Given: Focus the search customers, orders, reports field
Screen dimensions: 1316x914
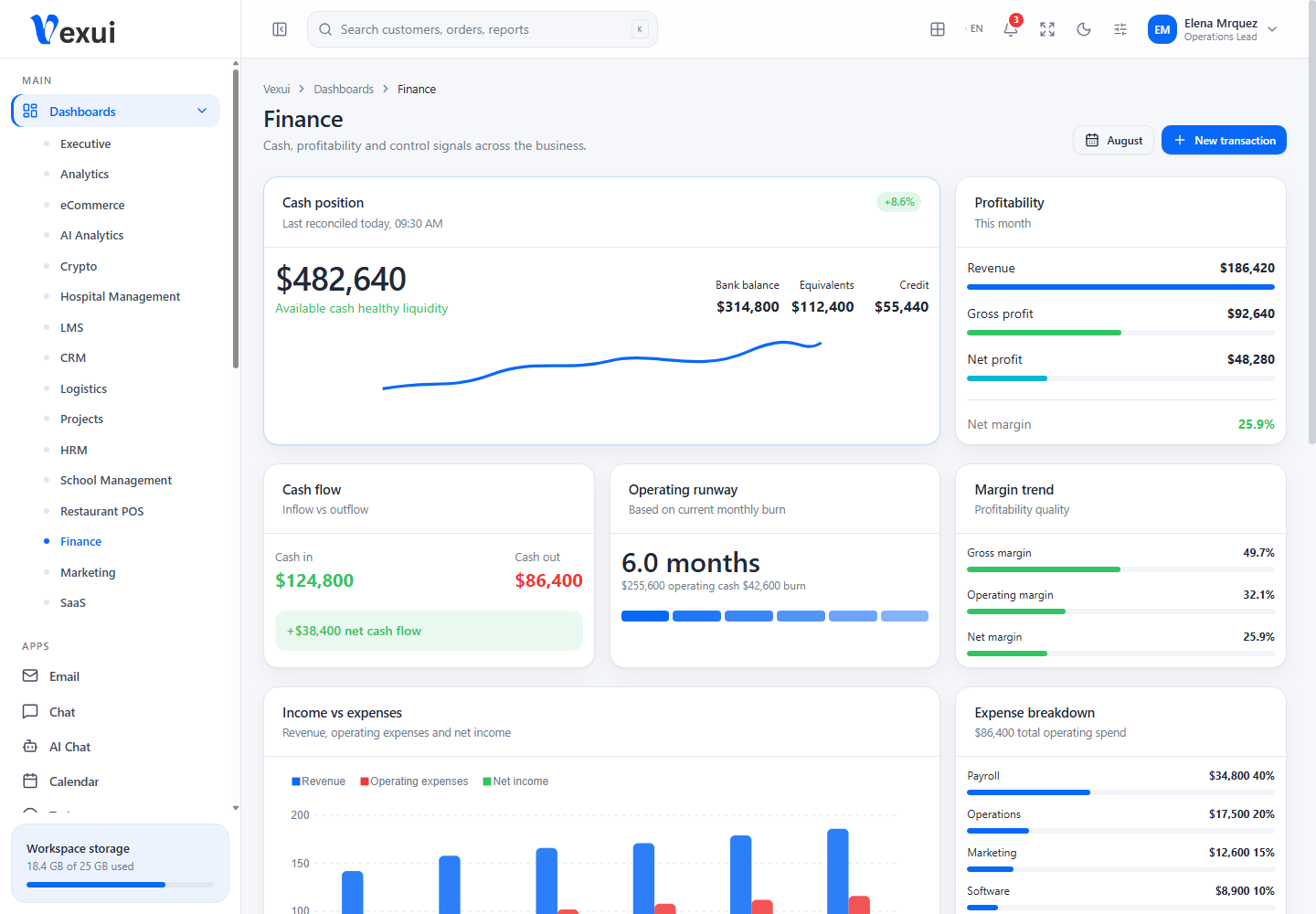Looking at the screenshot, I should click(483, 29).
